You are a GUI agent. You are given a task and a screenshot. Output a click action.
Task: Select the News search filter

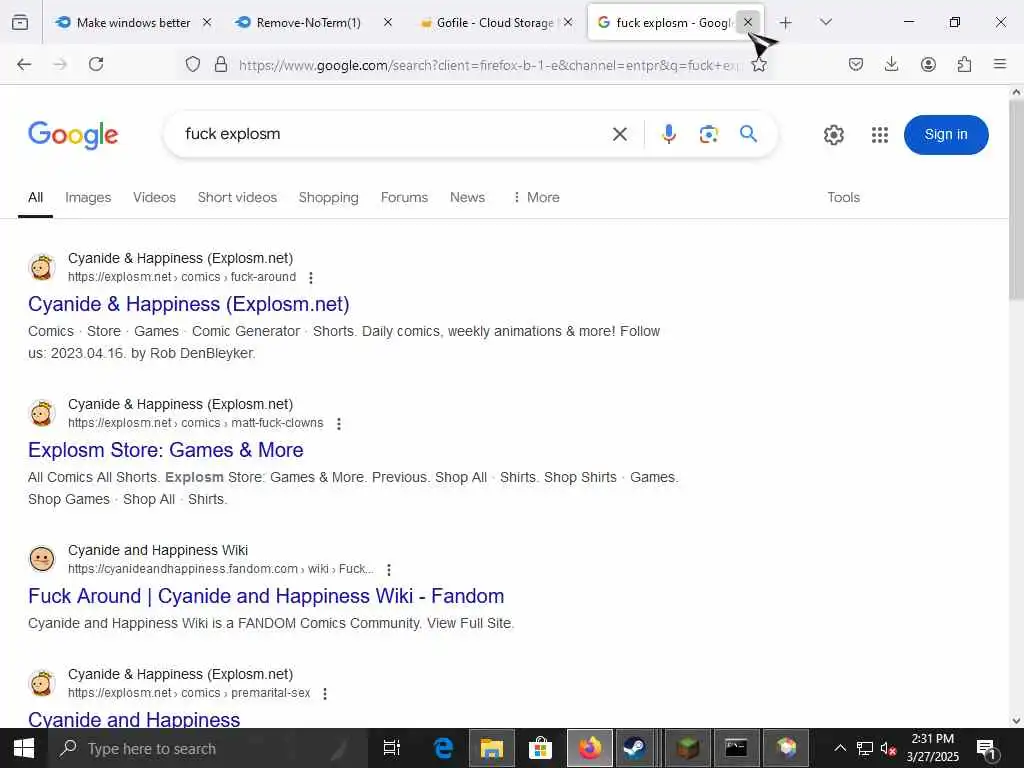coord(468,197)
